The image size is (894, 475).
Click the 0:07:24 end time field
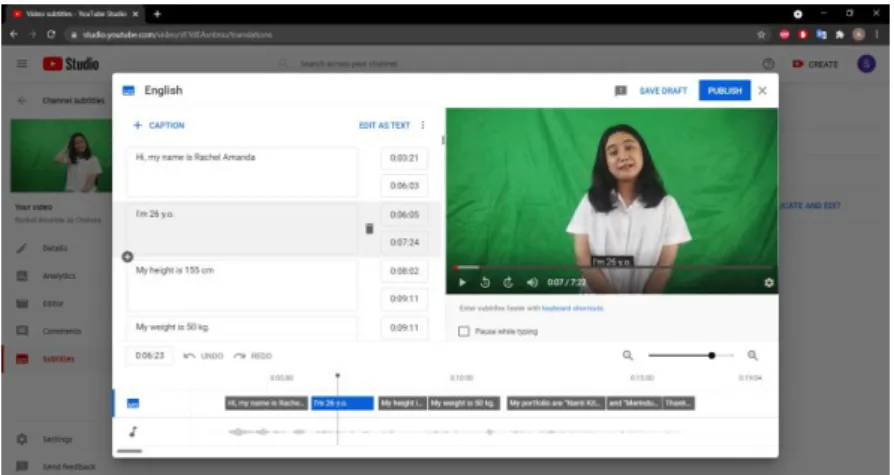[x=404, y=242]
